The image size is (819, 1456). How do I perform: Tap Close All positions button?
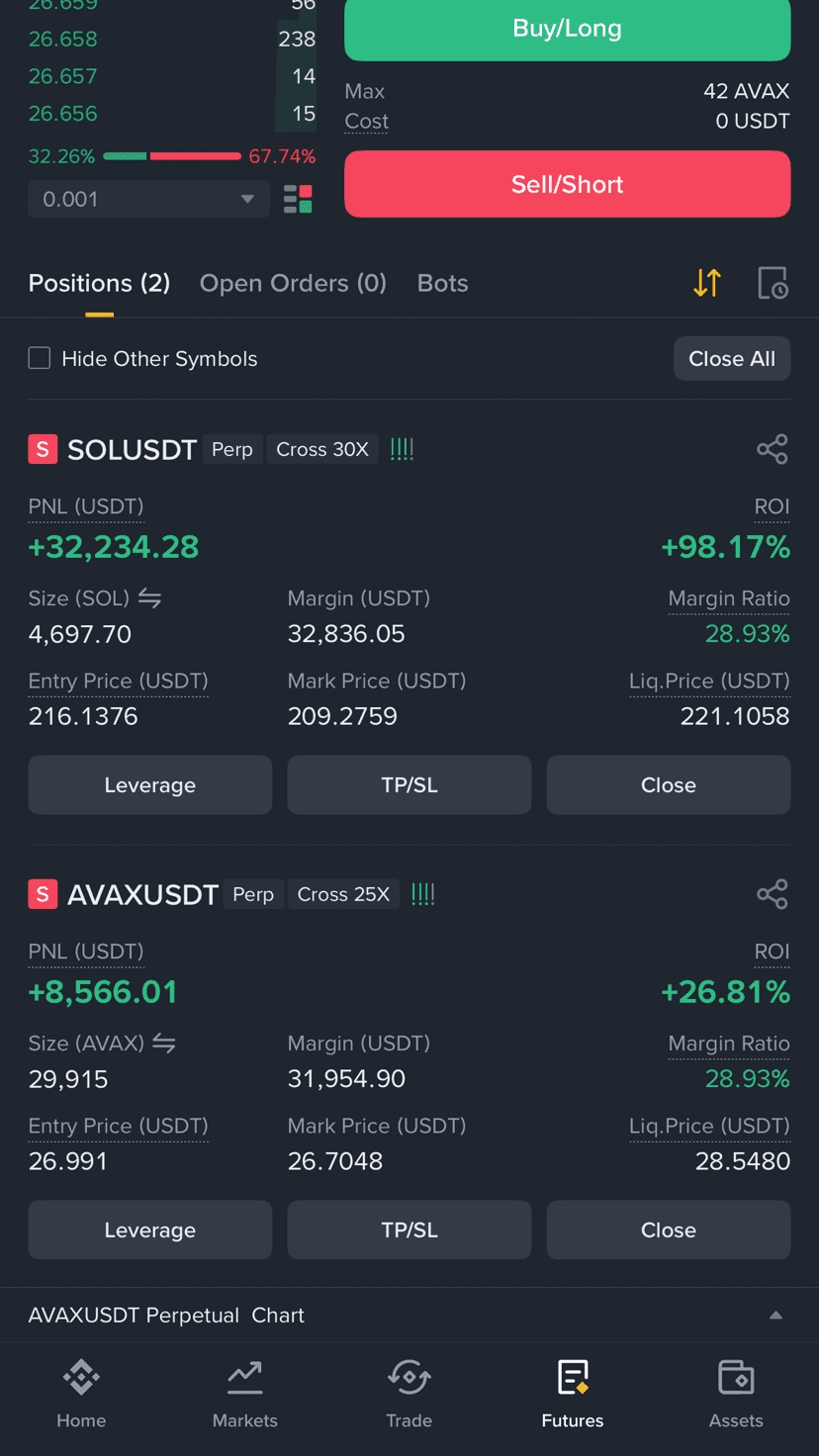point(732,358)
